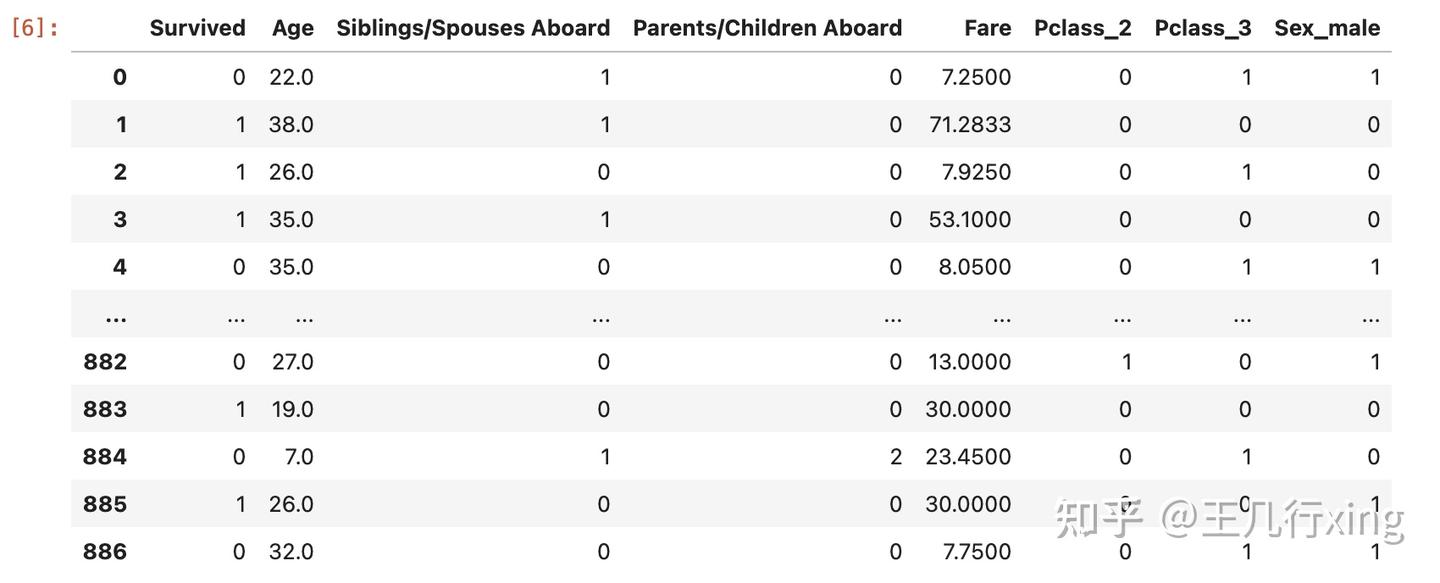Select the Fare column header

pyautogui.click(x=988, y=28)
